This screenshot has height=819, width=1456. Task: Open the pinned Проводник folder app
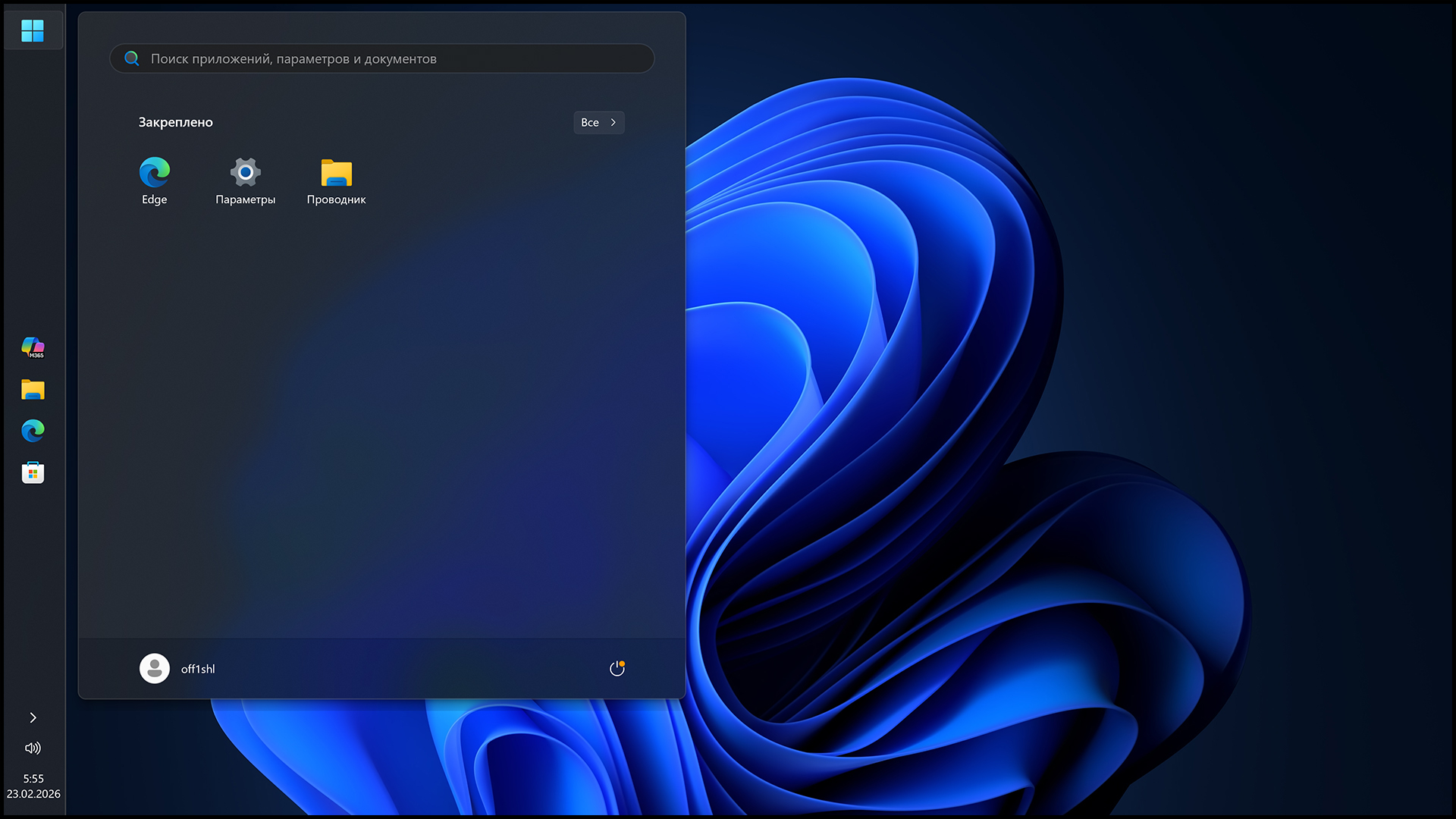336,180
